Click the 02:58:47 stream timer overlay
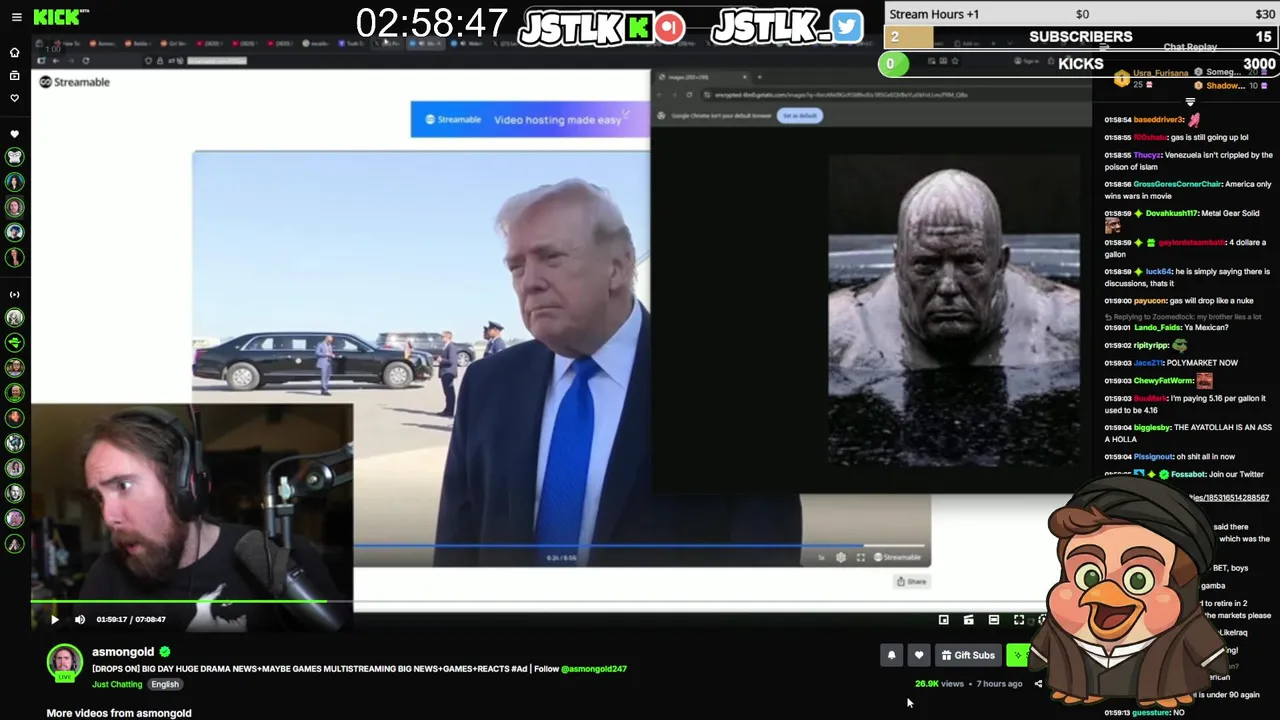 click(432, 24)
